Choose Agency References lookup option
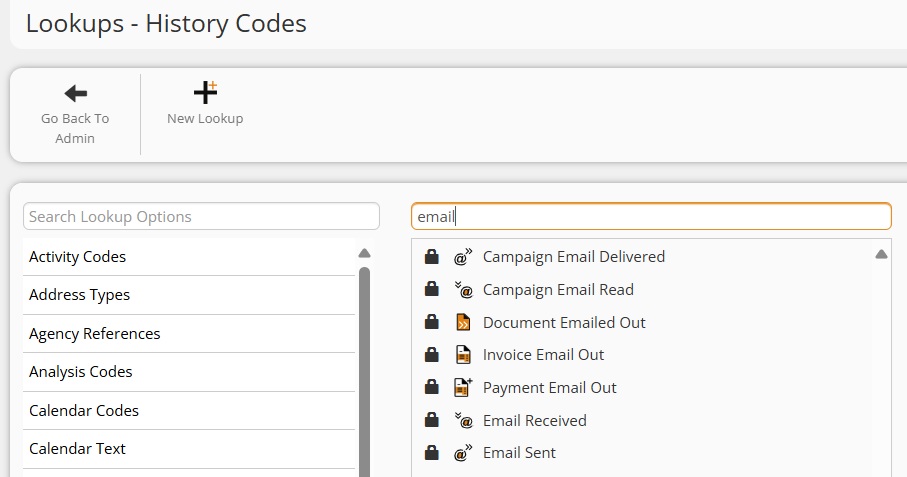907x477 pixels. [189, 334]
